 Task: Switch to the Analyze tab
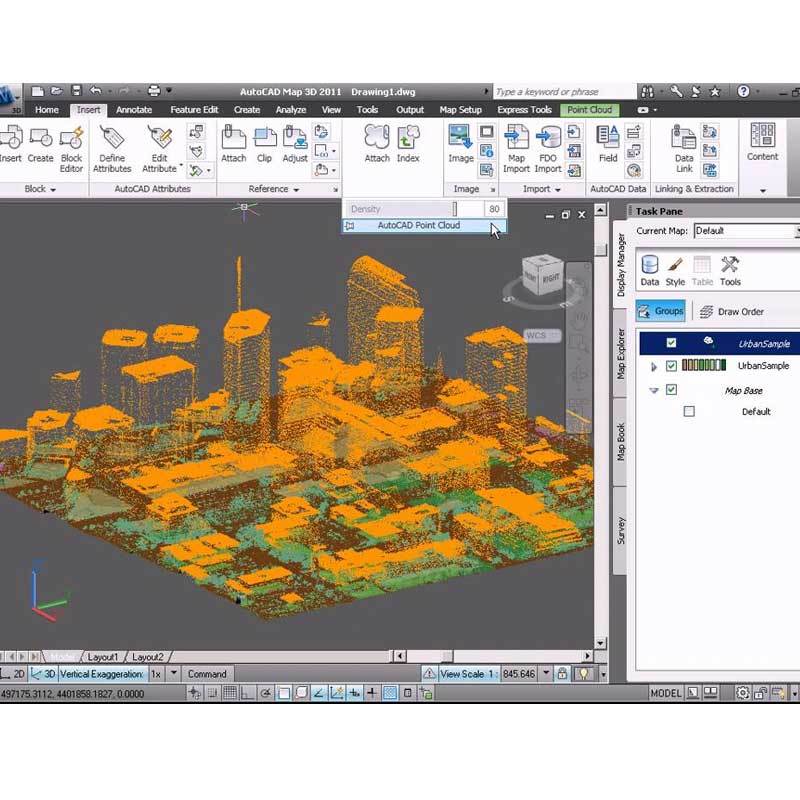click(291, 110)
